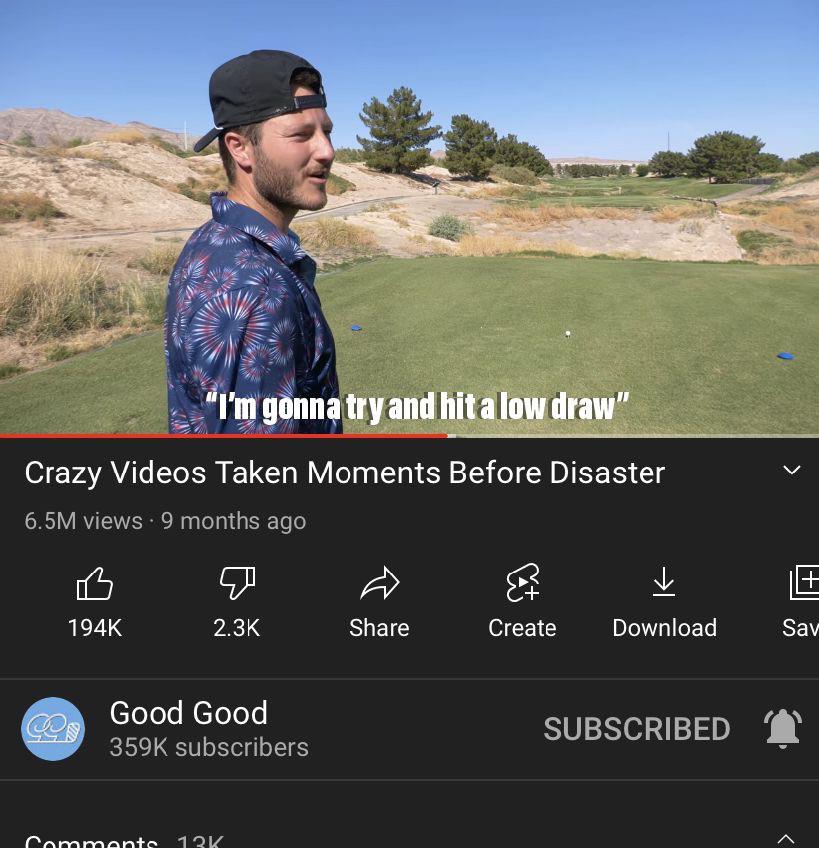Click the 359K subscribers text
Image resolution: width=819 pixels, height=848 pixels.
[209, 747]
